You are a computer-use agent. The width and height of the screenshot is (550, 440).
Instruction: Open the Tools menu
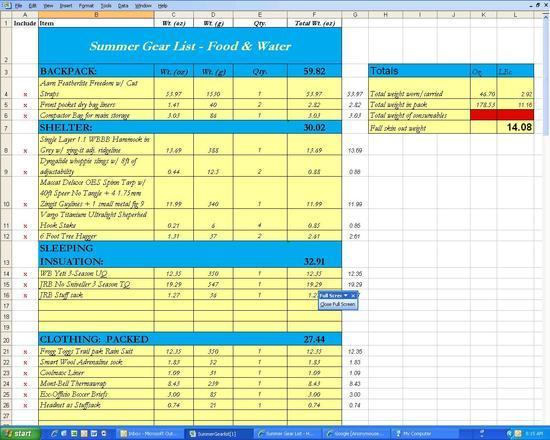(x=106, y=6)
